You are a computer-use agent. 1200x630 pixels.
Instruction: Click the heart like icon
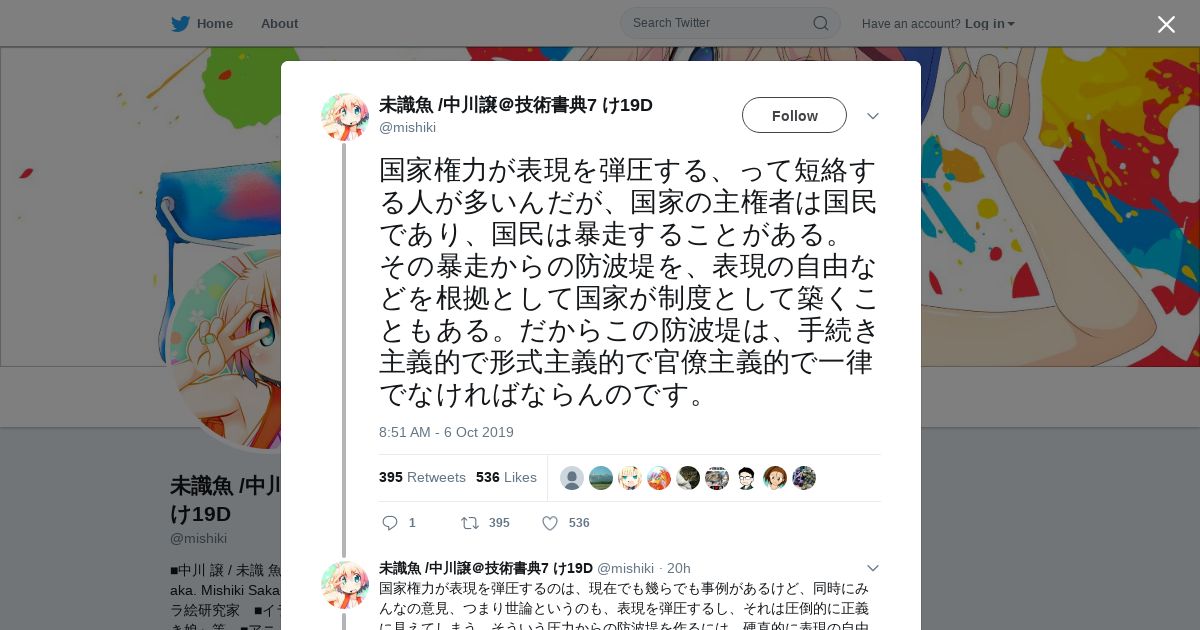[x=550, y=523]
